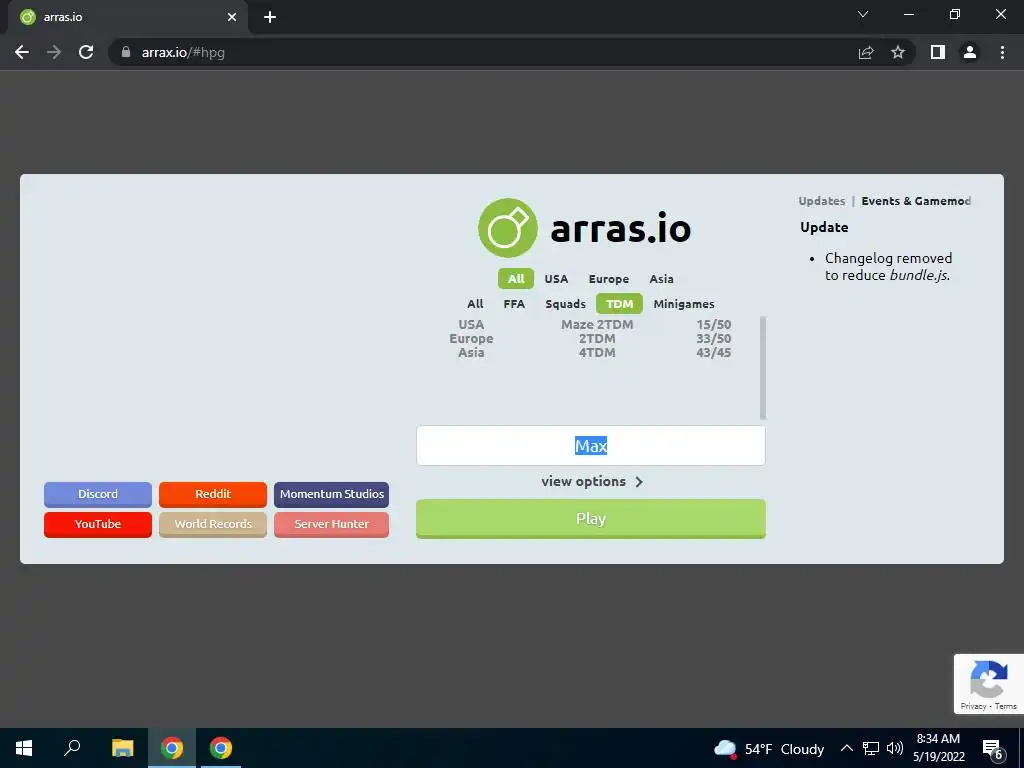Screen dimensions: 1024x768
Task: Open the weather widget showing 54°F Cloudy
Action: 769,748
